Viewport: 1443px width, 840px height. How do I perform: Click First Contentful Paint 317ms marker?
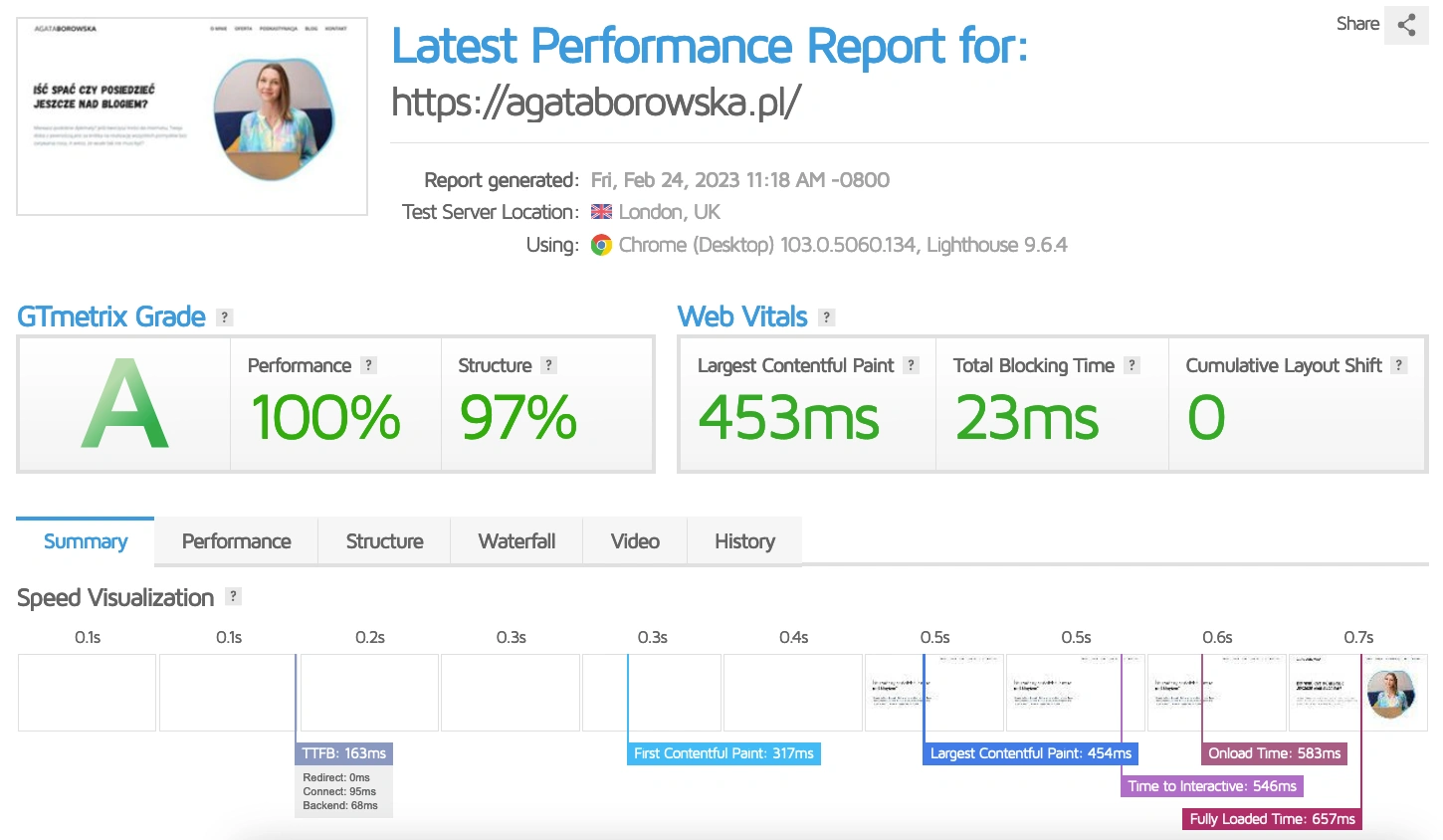(723, 753)
